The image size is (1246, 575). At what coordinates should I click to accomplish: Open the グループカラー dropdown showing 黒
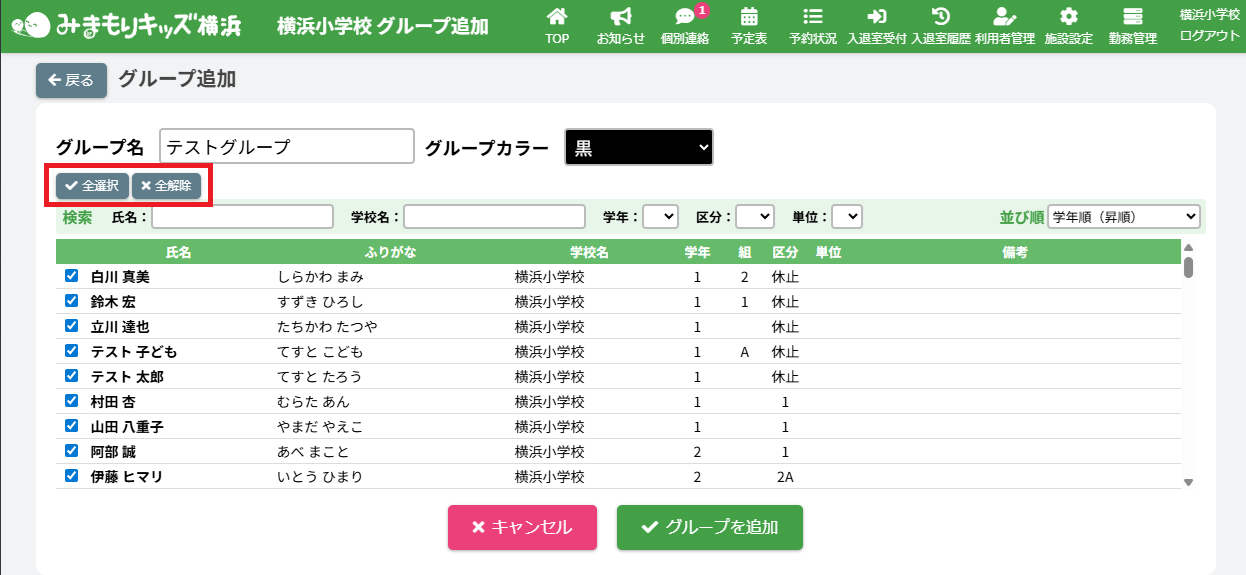(639, 148)
